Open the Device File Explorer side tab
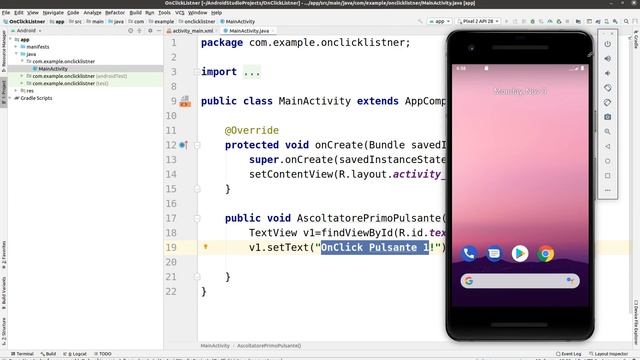640x360 pixels. [636, 322]
